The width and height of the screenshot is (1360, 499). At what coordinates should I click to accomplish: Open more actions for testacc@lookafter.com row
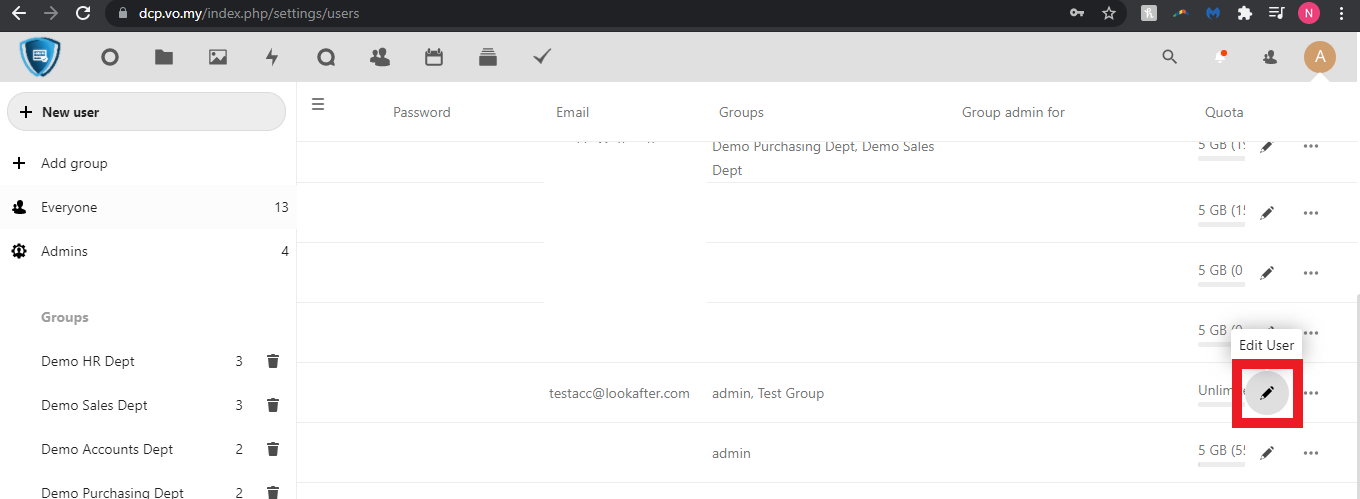[x=1311, y=393]
